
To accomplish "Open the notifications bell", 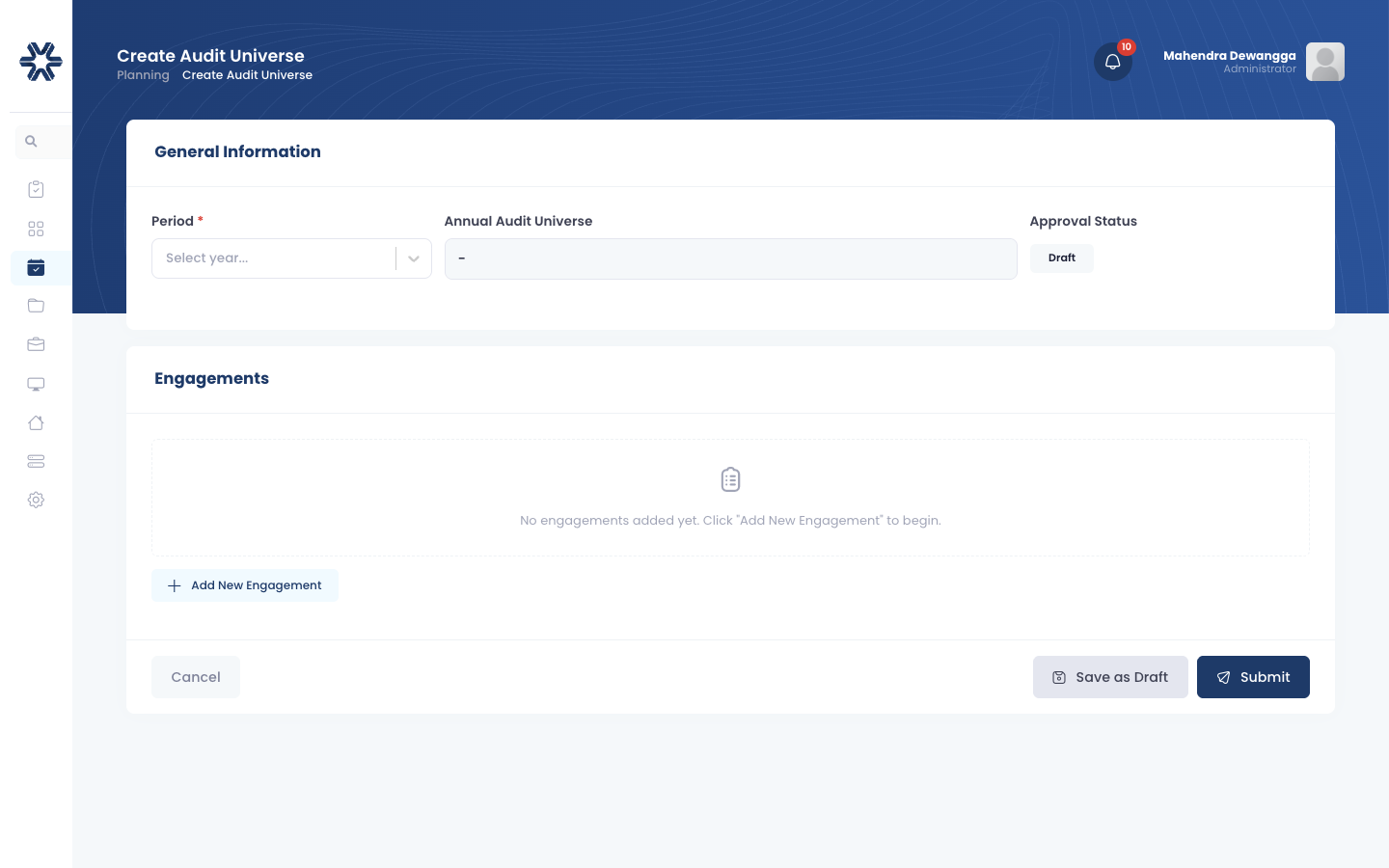I will (x=1112, y=62).
